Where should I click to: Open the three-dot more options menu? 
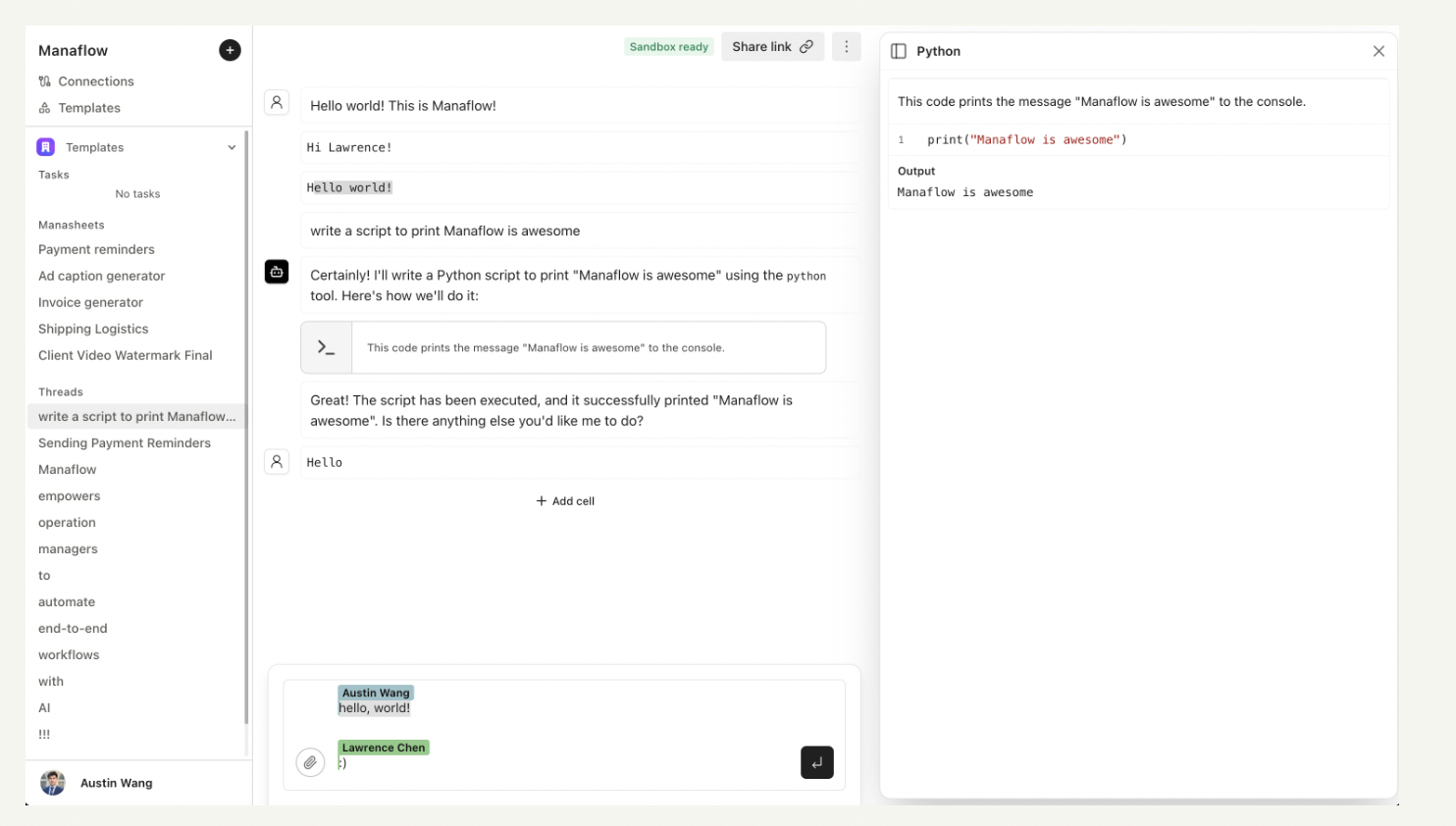[x=846, y=46]
